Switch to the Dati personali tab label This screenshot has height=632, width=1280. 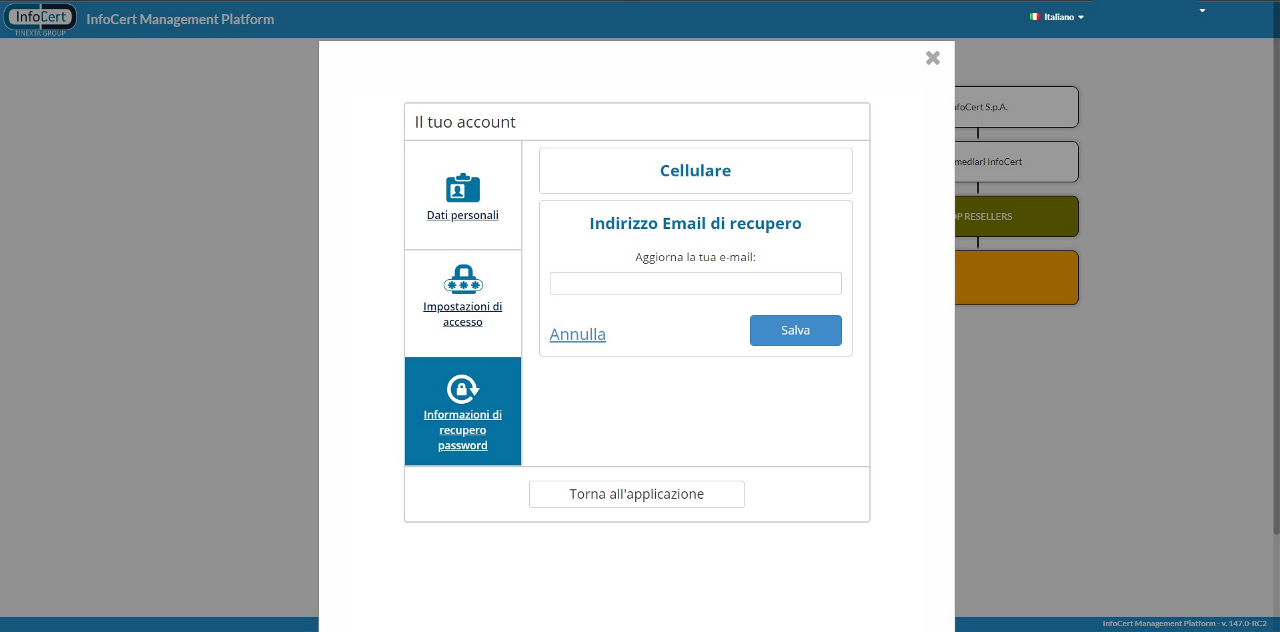tap(462, 215)
